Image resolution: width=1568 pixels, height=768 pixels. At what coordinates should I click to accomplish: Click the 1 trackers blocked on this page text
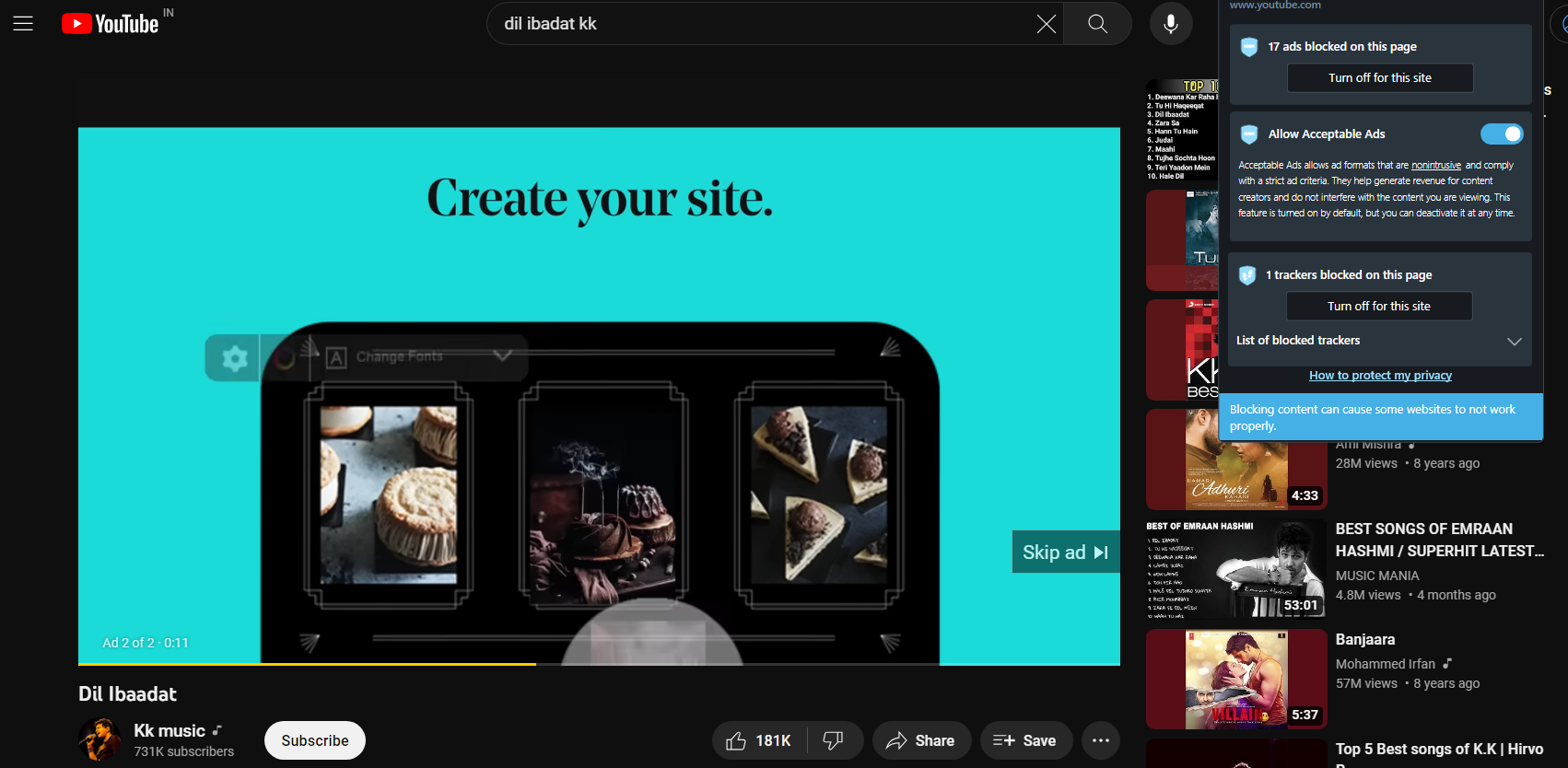click(1349, 275)
